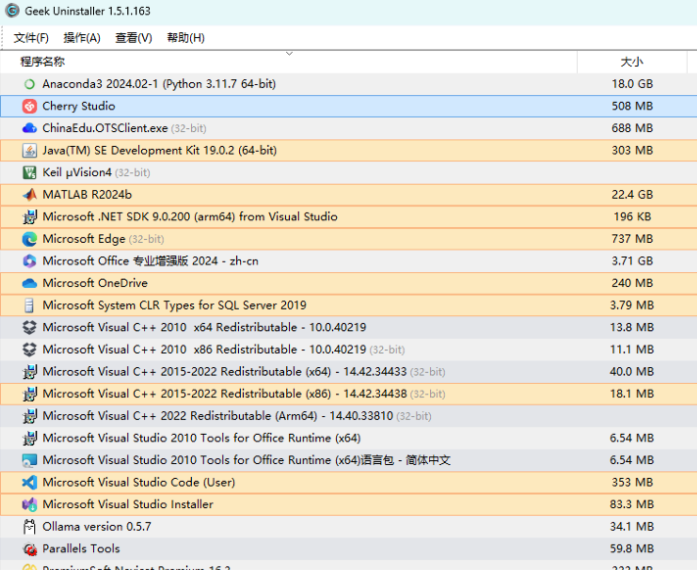The image size is (697, 570).
Task: Click the 22.4 GB size value
Action: (632, 195)
